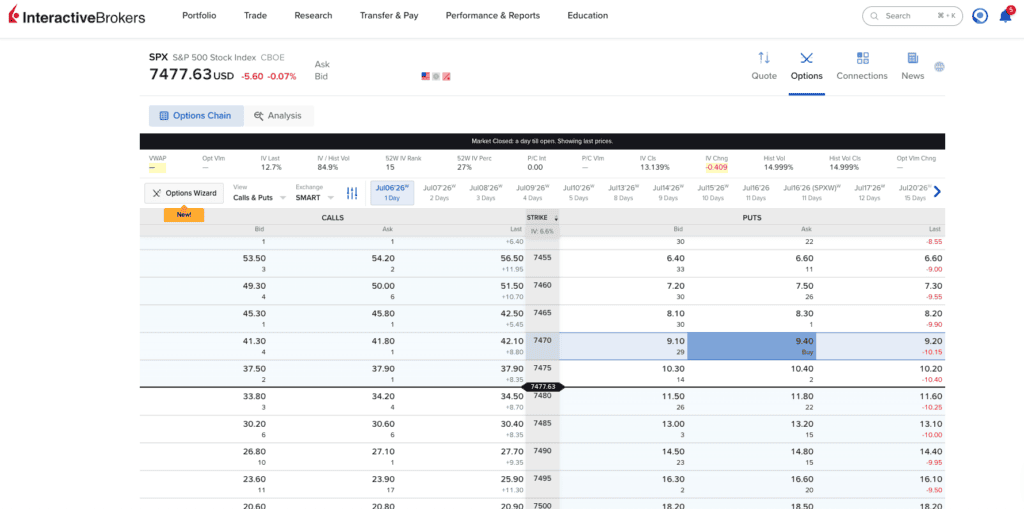
Task: Click the PUTS header
Action: point(752,218)
